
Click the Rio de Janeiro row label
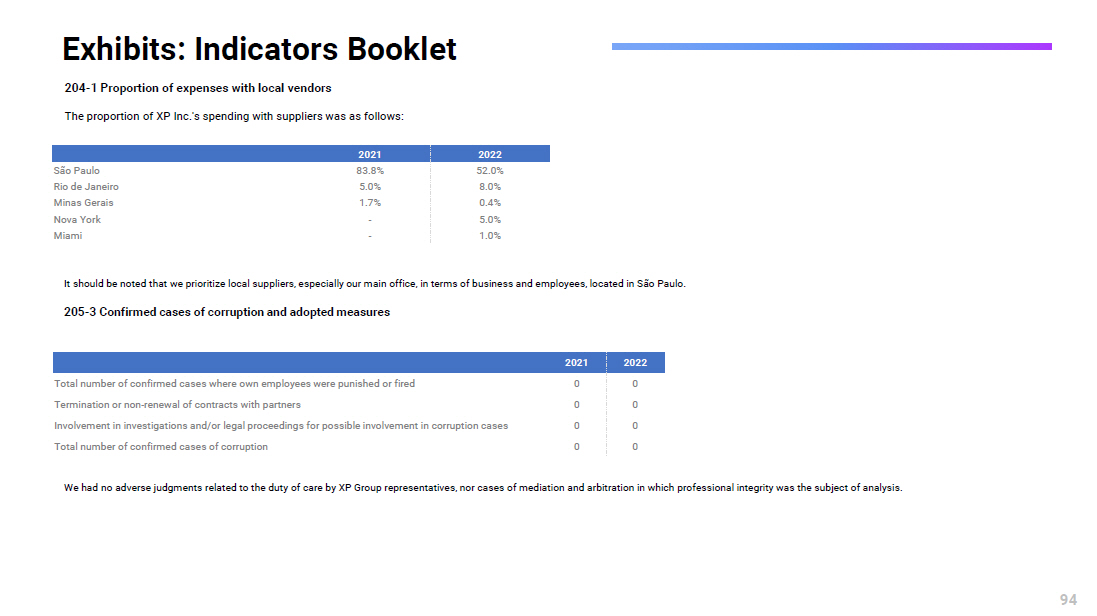point(86,187)
